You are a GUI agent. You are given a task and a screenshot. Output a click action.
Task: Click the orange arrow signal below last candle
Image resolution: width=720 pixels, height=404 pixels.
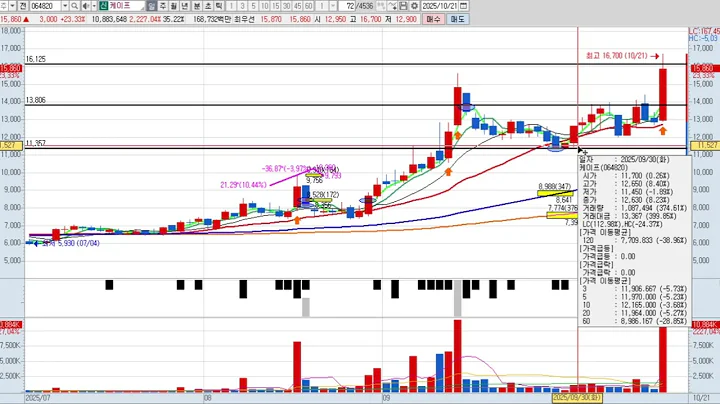(663, 131)
